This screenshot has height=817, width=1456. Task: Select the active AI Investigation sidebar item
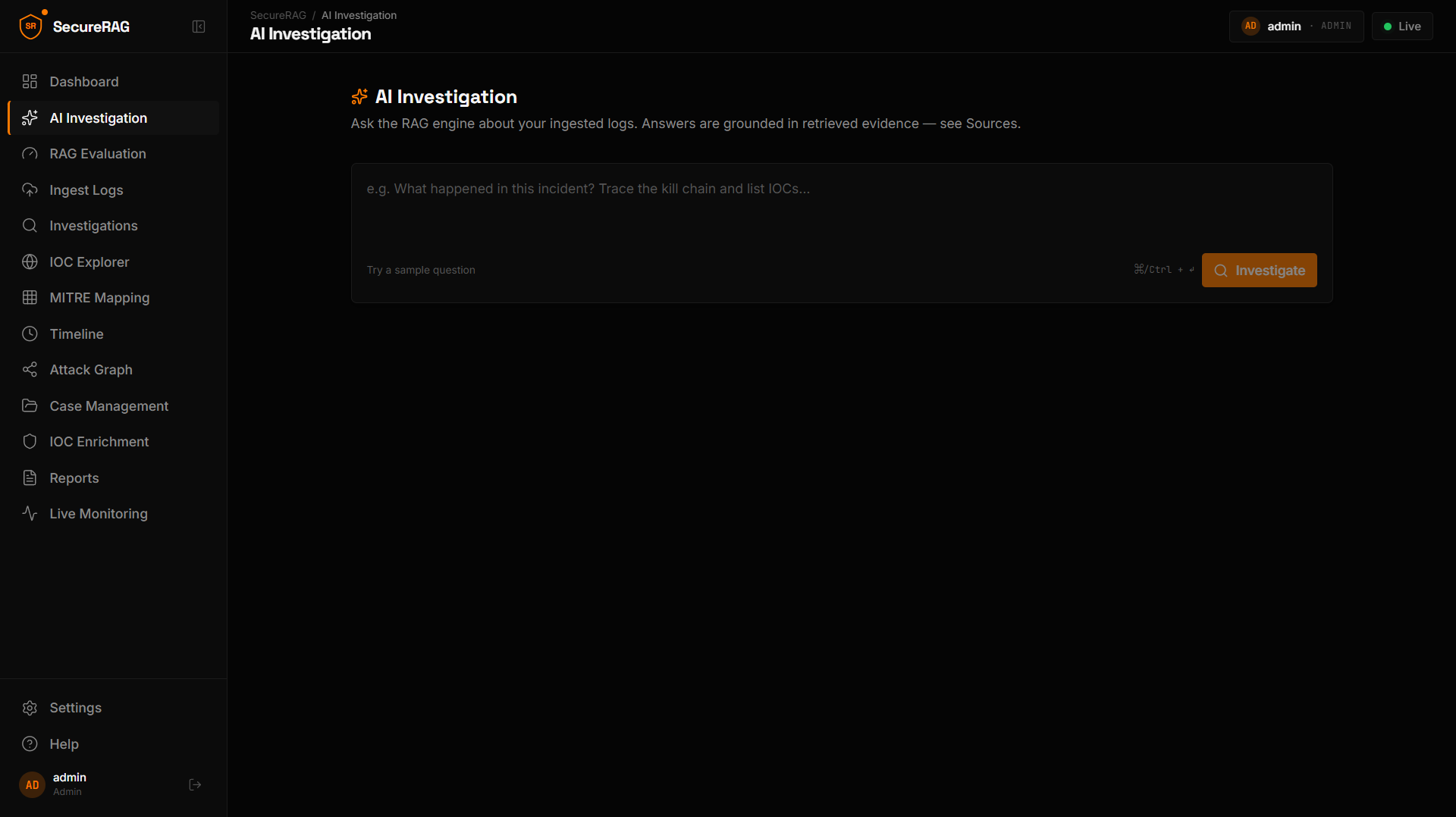pos(114,117)
